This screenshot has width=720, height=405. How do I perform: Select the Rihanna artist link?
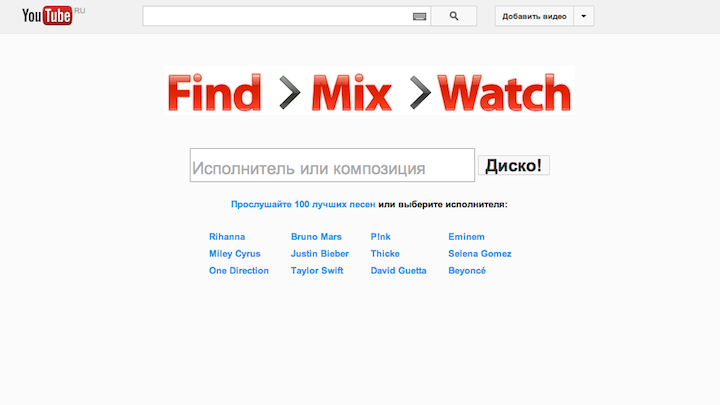(x=227, y=237)
